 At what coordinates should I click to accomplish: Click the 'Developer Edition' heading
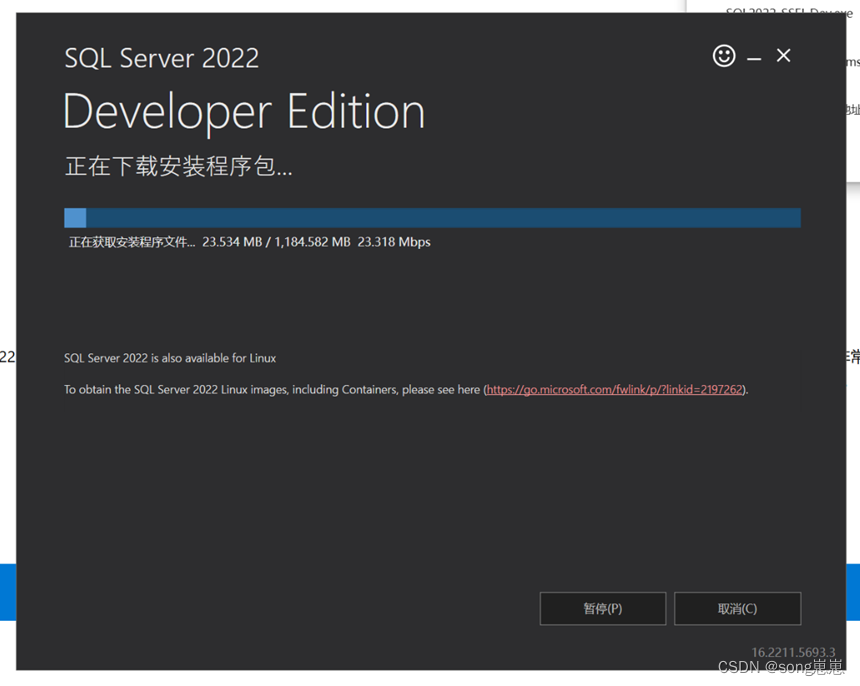pyautogui.click(x=244, y=111)
